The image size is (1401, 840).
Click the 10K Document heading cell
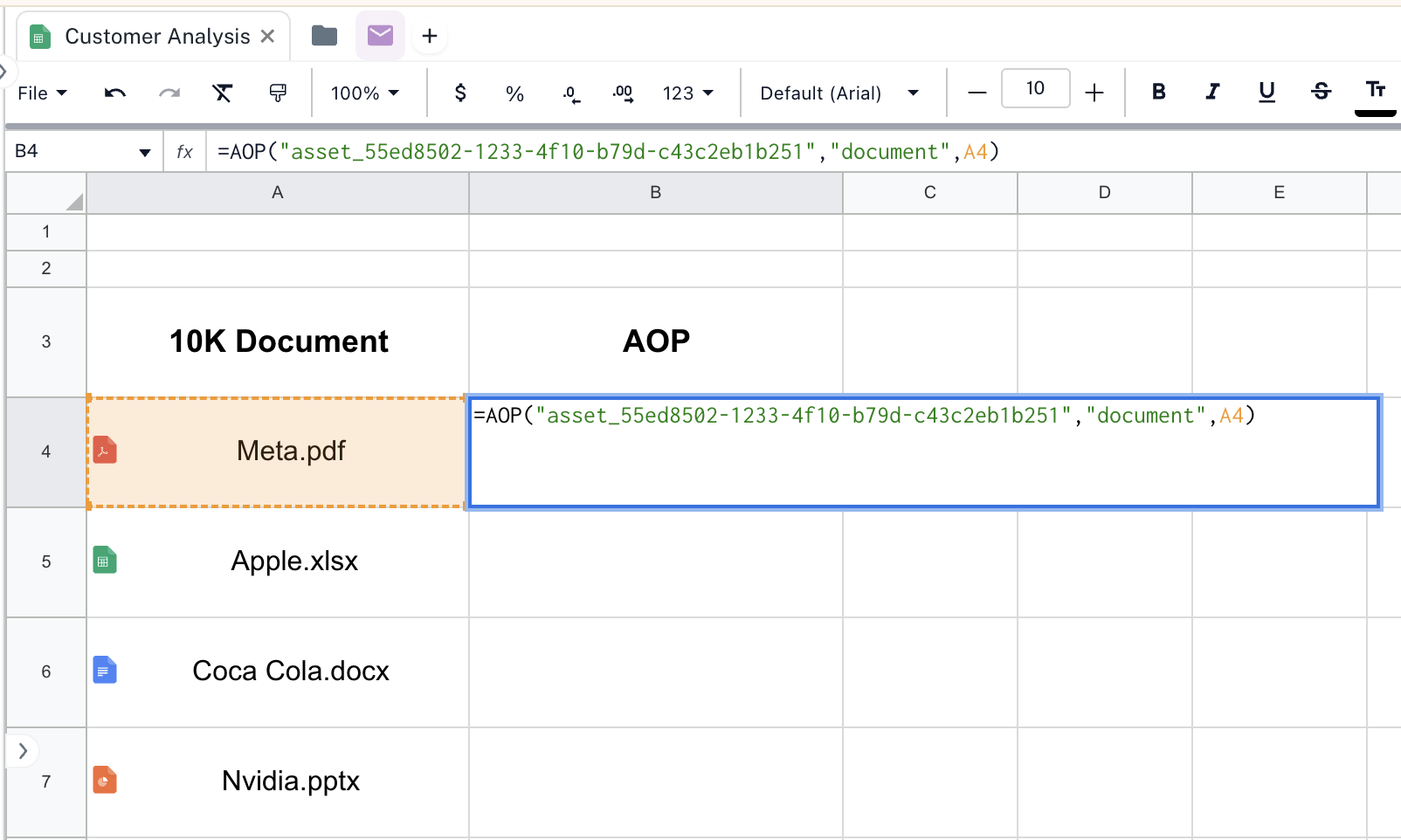click(x=278, y=342)
